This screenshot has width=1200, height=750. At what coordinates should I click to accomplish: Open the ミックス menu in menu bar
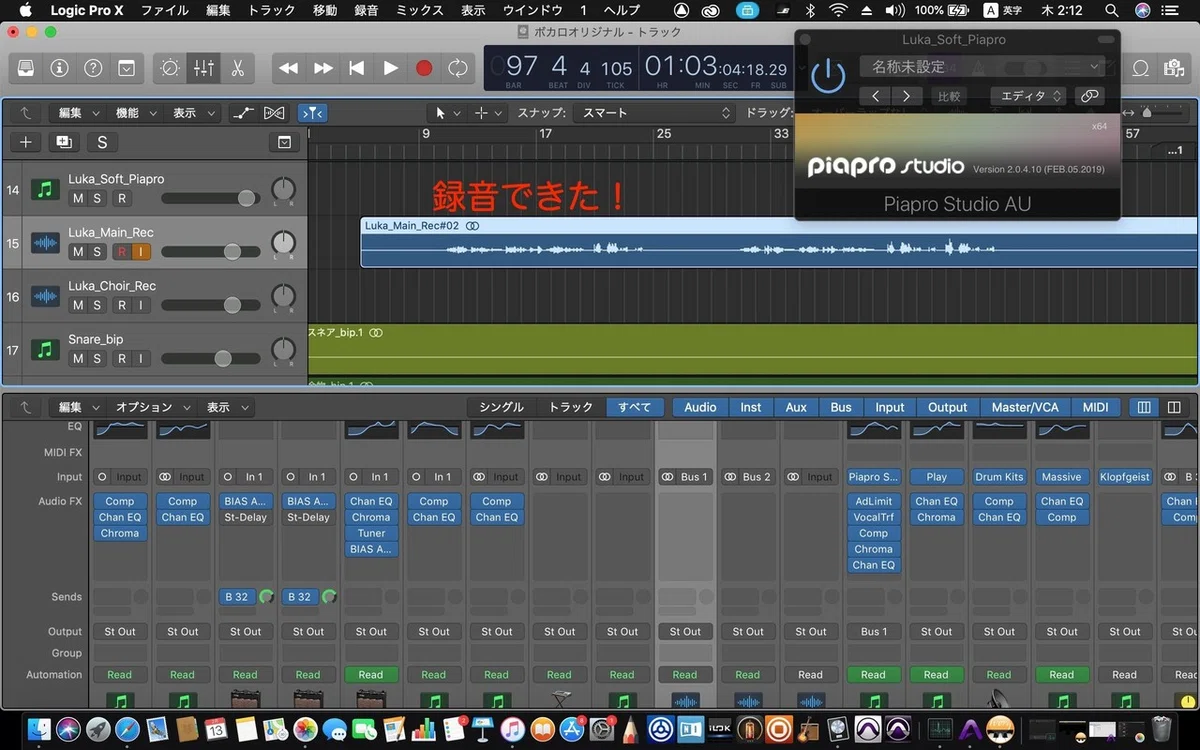click(x=419, y=10)
